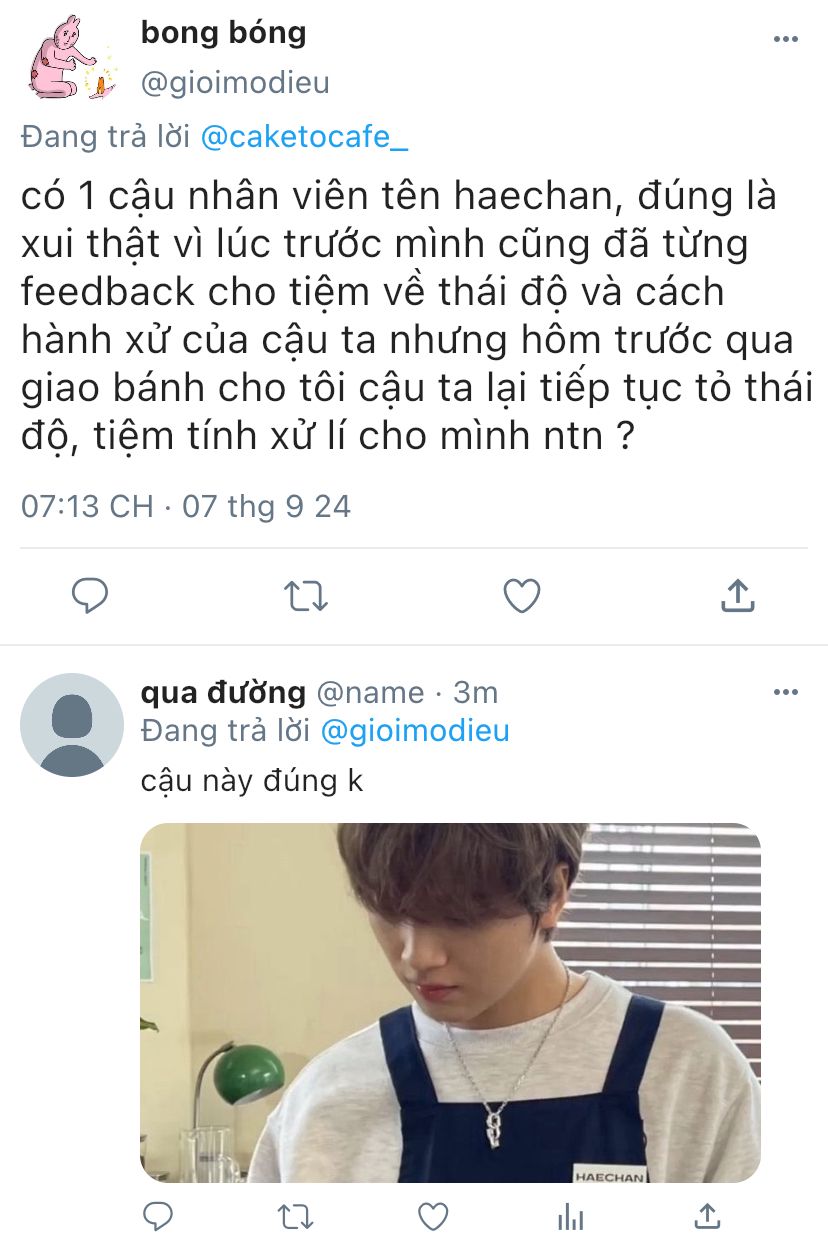Reply to bong bóng's main tweet
Screen dimensions: 828x1245
(91, 596)
